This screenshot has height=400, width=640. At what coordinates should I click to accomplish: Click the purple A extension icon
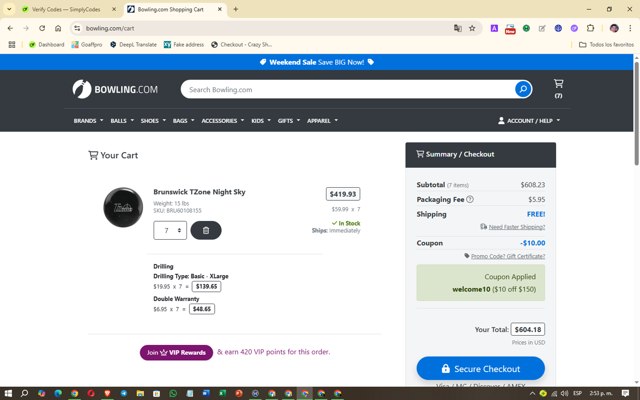(x=494, y=28)
